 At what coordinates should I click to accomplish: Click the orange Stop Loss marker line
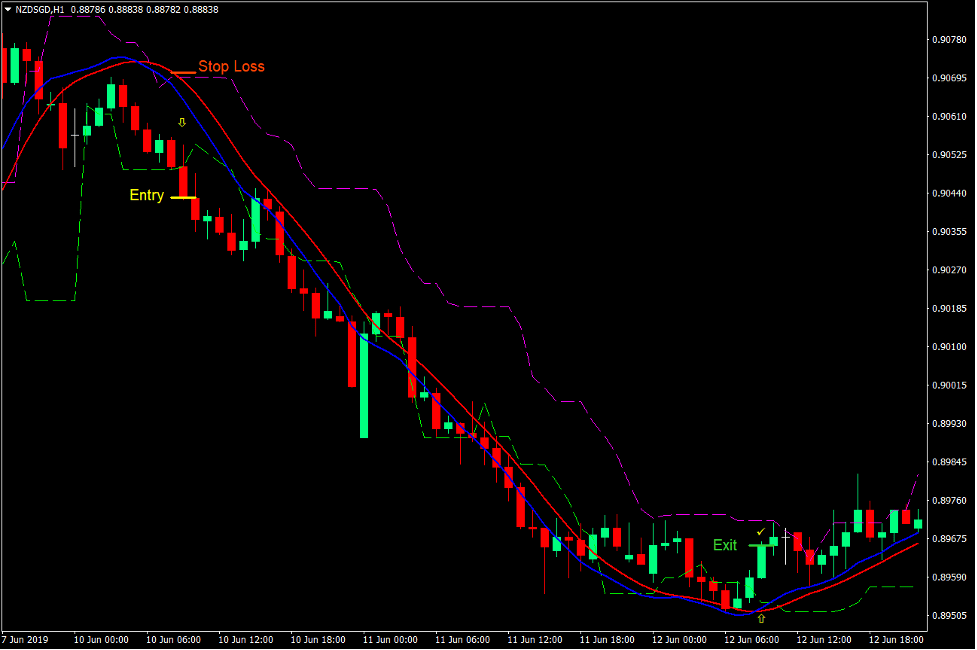[183, 73]
